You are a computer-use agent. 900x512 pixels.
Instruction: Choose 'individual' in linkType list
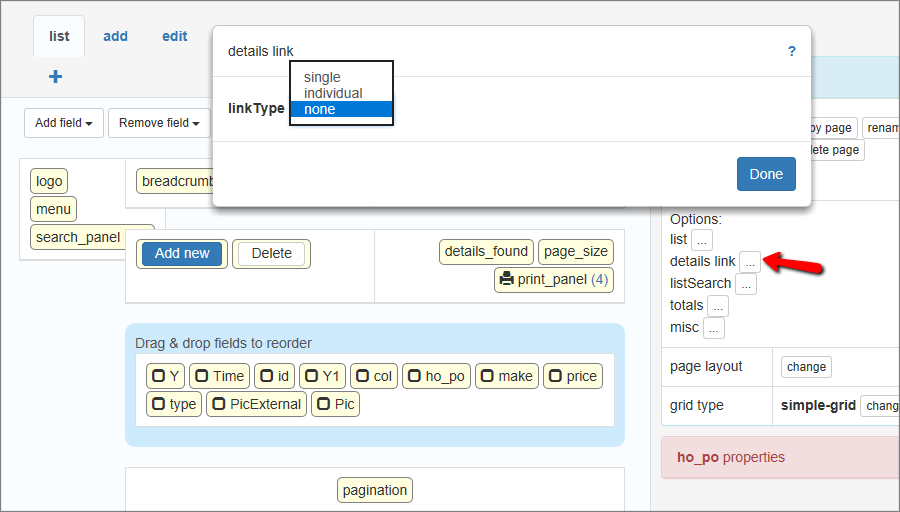pyautogui.click(x=342, y=93)
